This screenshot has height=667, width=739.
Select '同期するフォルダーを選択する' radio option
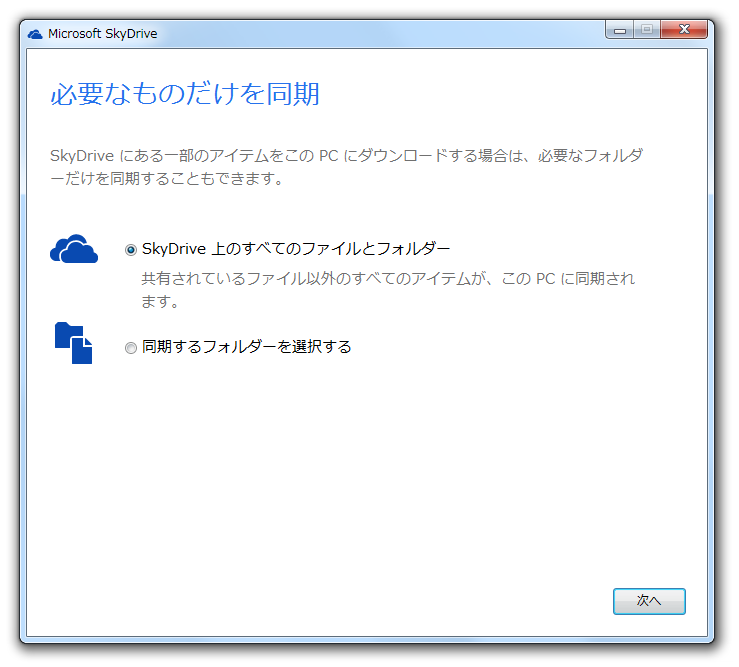tap(131, 348)
